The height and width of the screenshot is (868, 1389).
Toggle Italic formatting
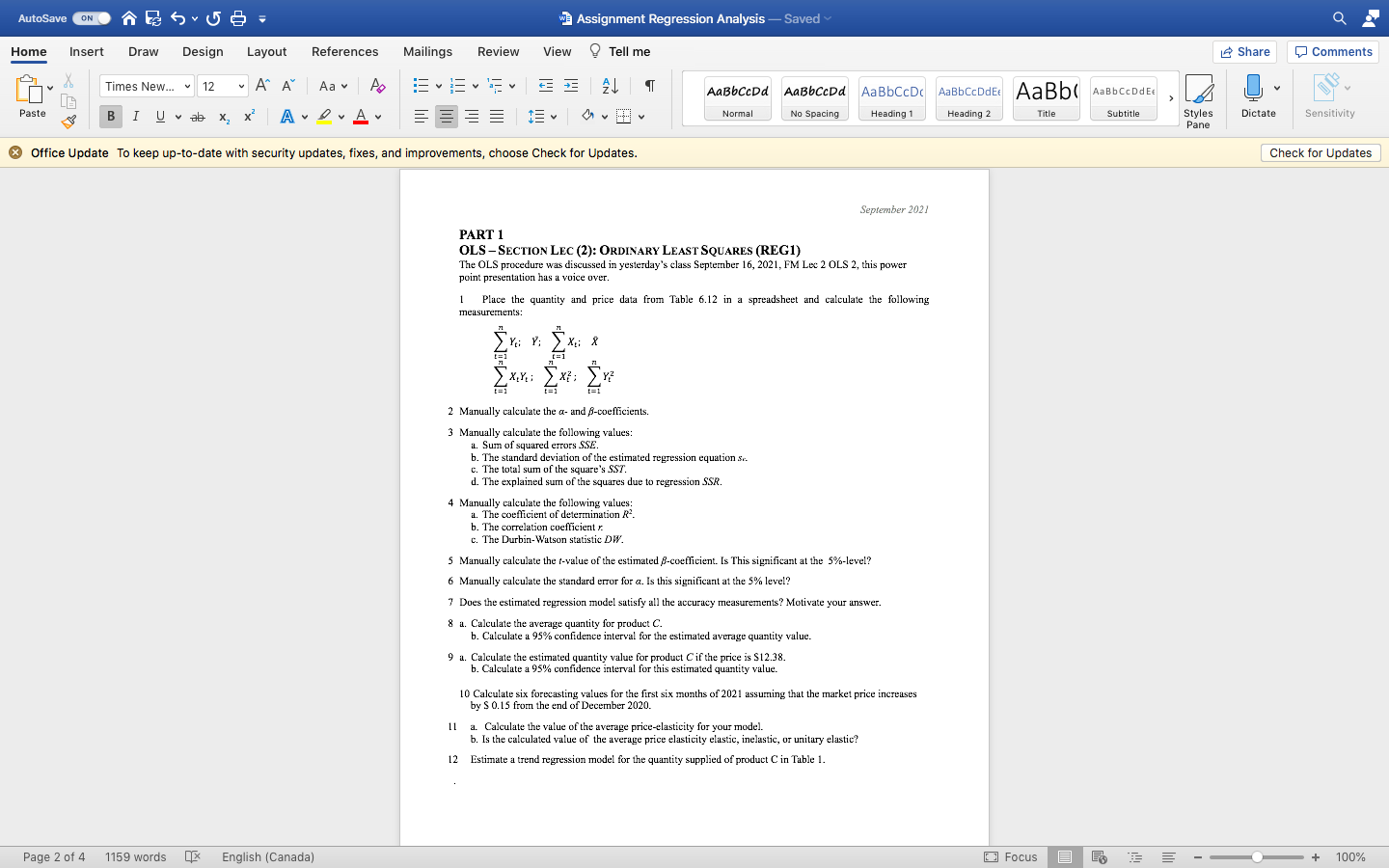tap(136, 117)
